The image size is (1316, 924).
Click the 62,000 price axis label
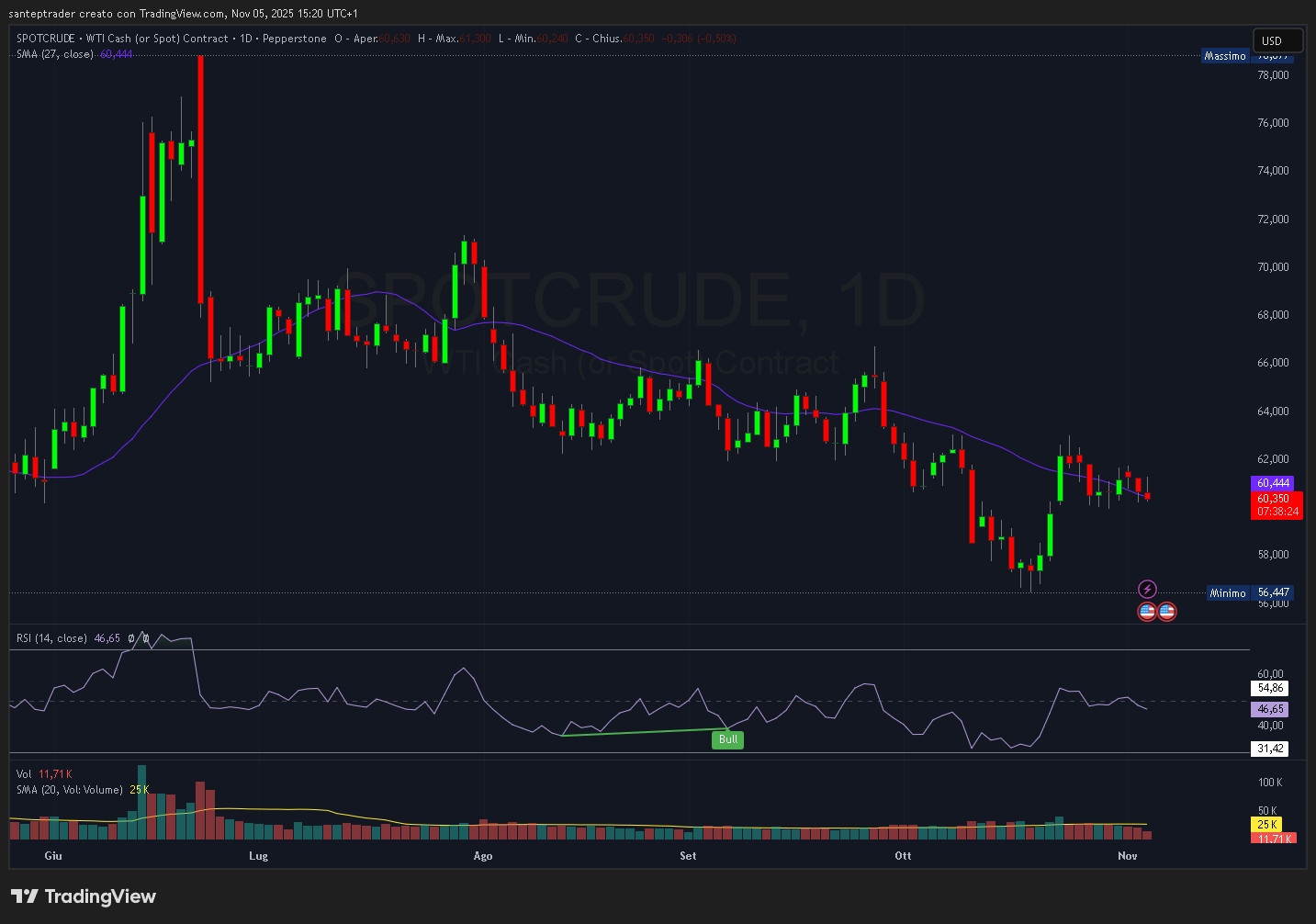point(1273,459)
